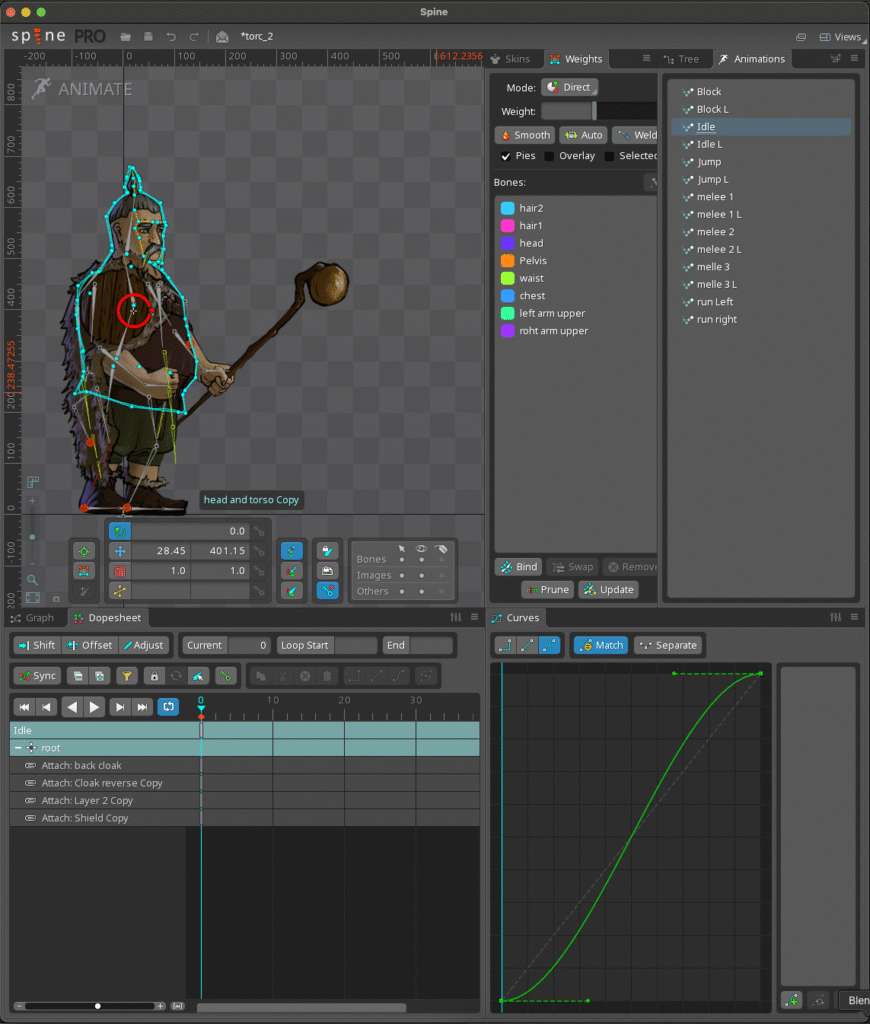This screenshot has height=1024, width=870.
Task: Click the dopesheet lock icon
Action: 153,676
